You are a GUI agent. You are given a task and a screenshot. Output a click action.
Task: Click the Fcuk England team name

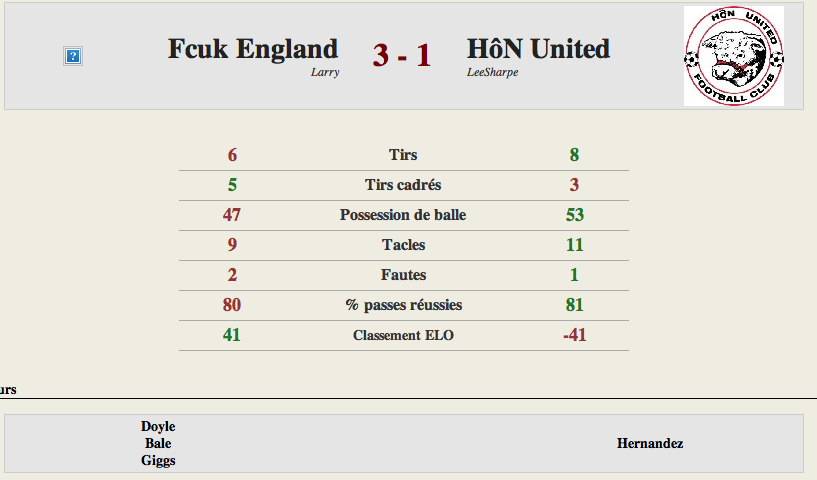coord(253,49)
